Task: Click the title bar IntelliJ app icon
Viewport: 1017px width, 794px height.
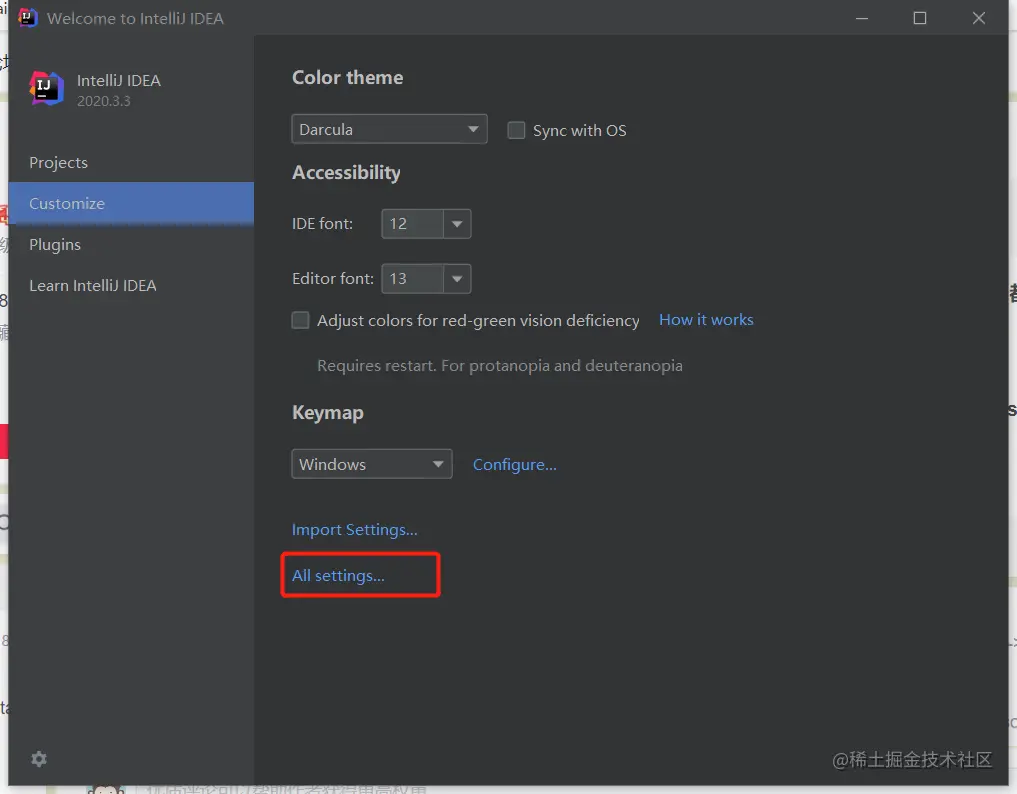Action: click(x=28, y=18)
